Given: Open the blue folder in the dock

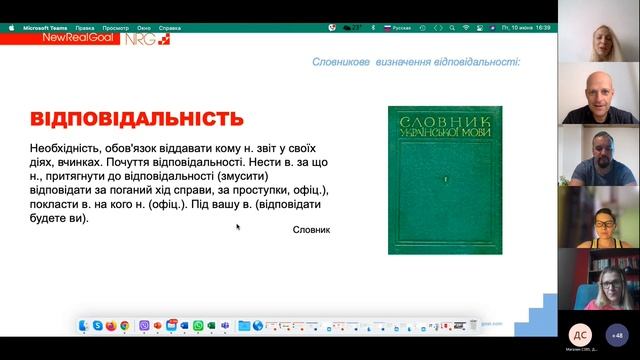Looking at the screenshot, I should (244, 325).
